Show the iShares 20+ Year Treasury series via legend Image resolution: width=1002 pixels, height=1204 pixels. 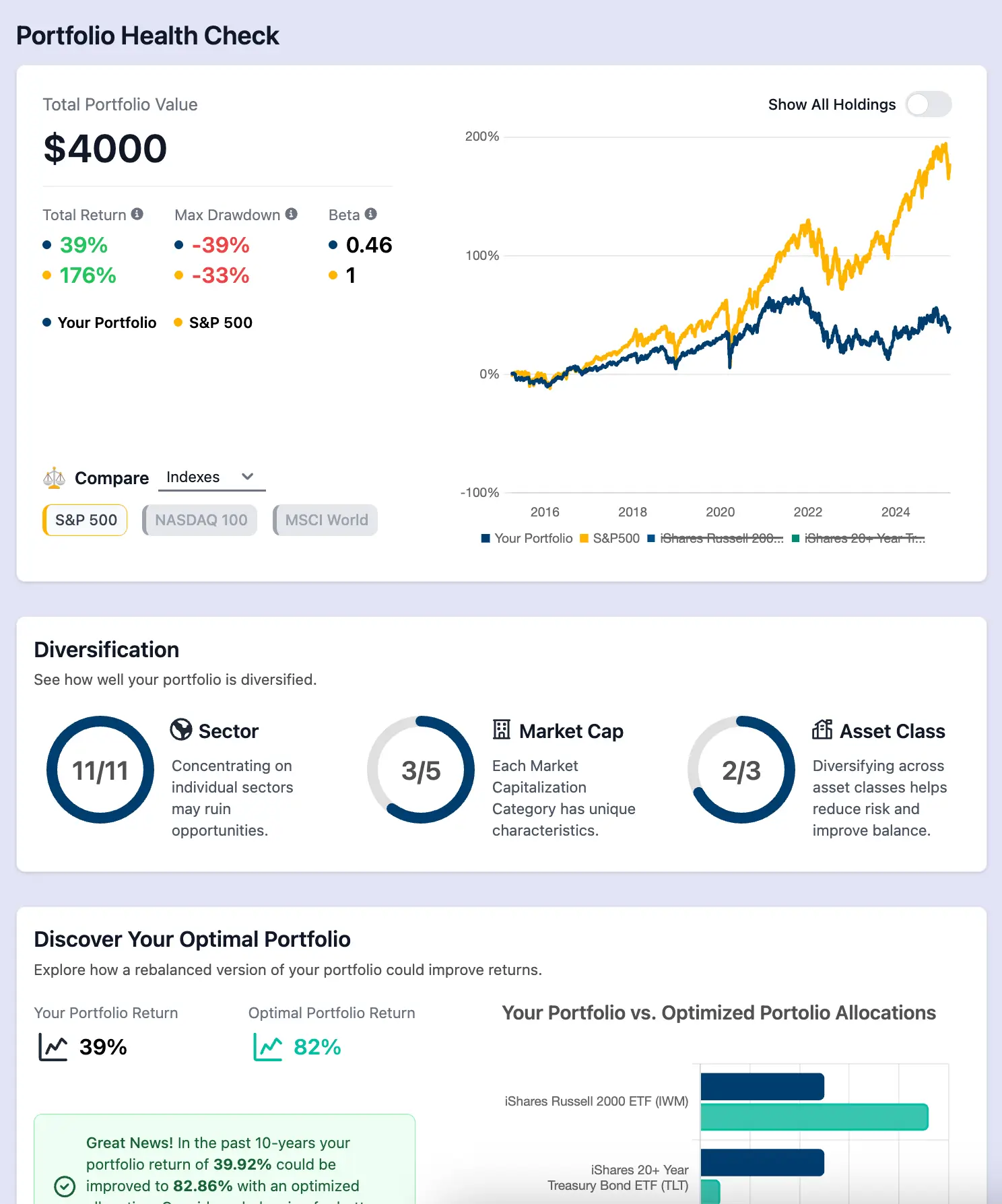[x=864, y=538]
